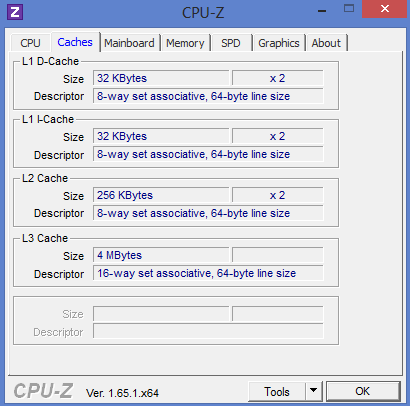Click the L2 Cache x 2 count field
Image resolution: width=410 pixels, height=406 pixels.
point(278,195)
